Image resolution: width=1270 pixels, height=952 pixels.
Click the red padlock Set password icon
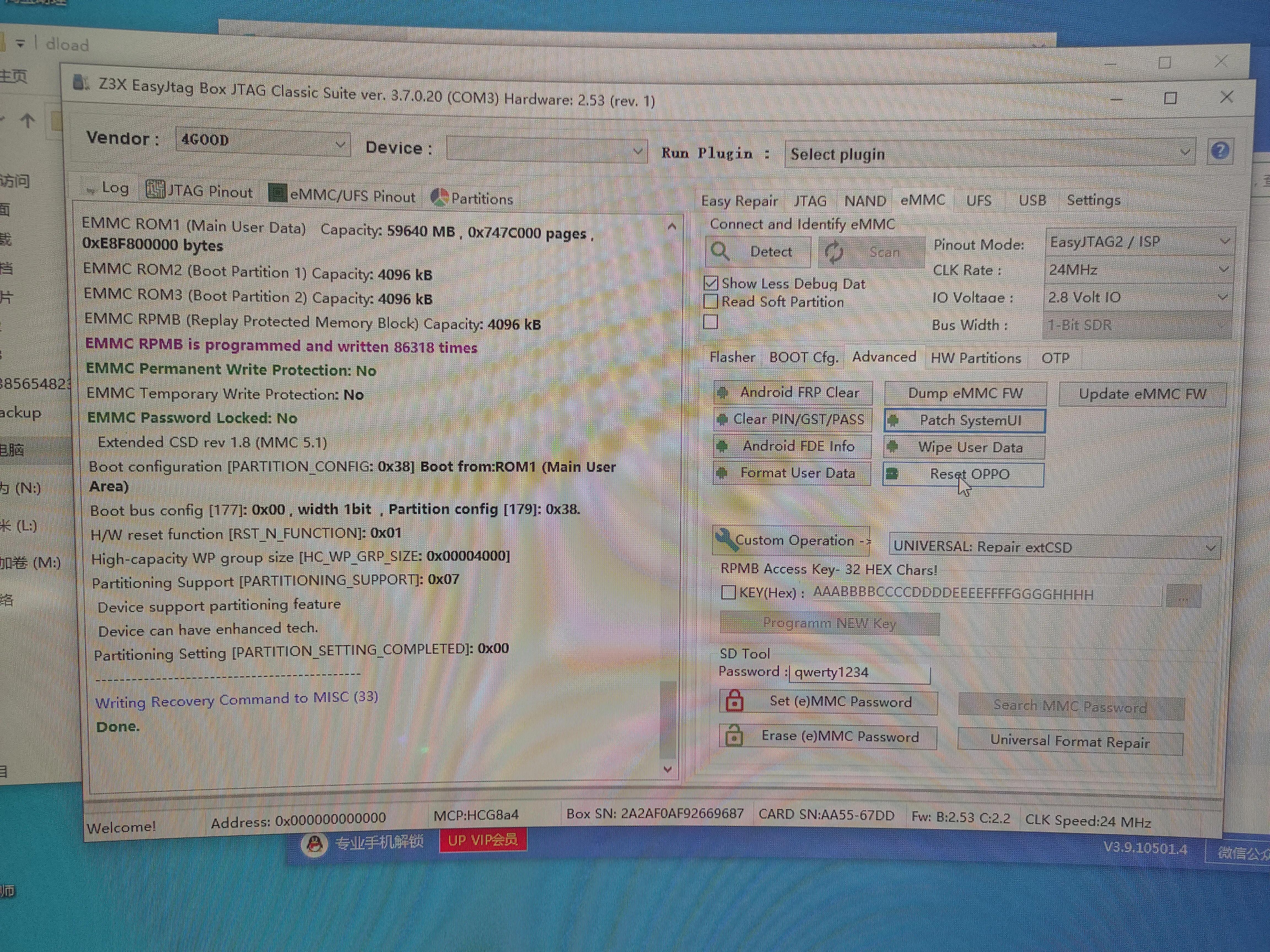tap(734, 701)
